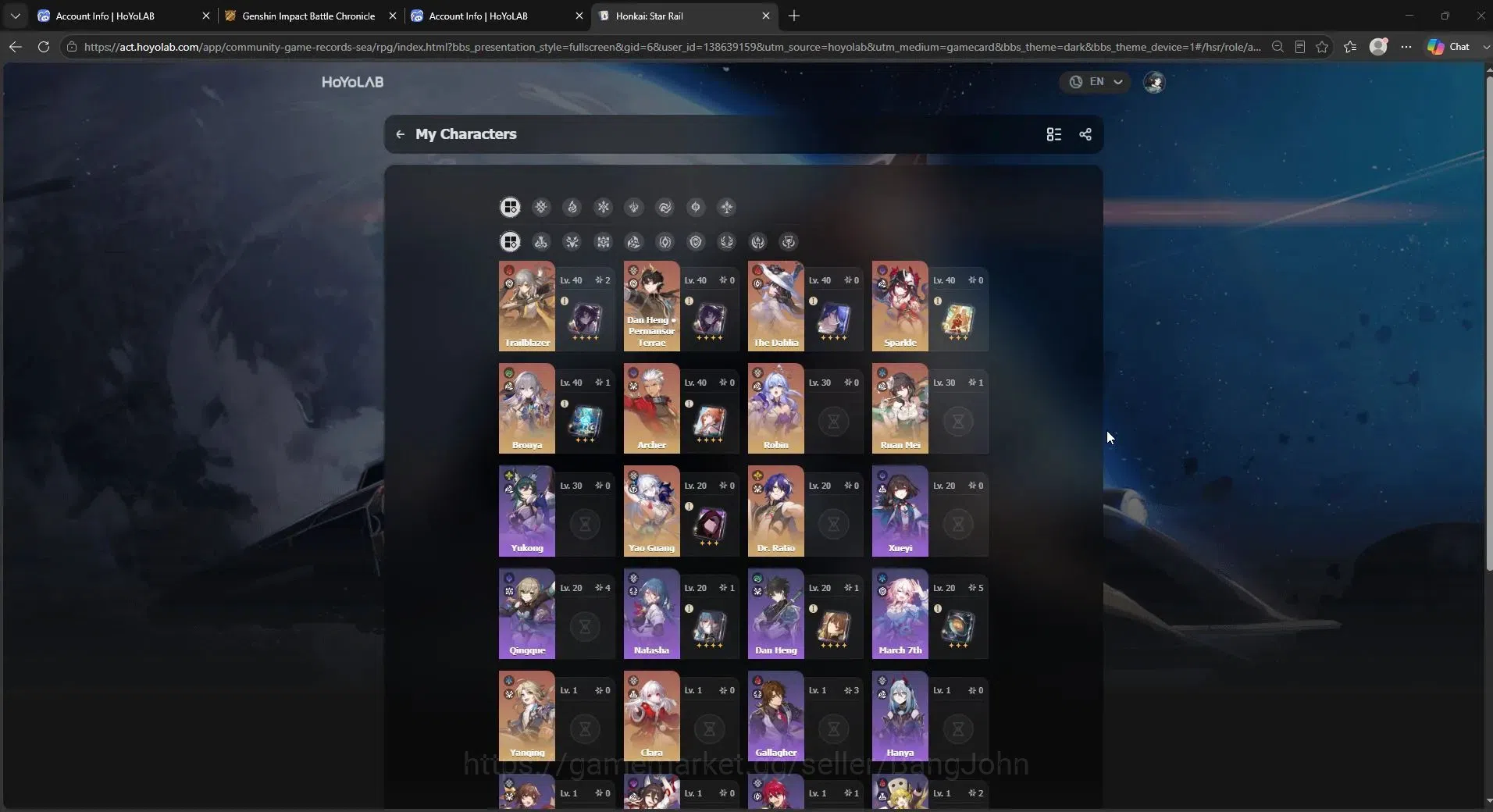Switch My Characters to list view

pos(1054,134)
